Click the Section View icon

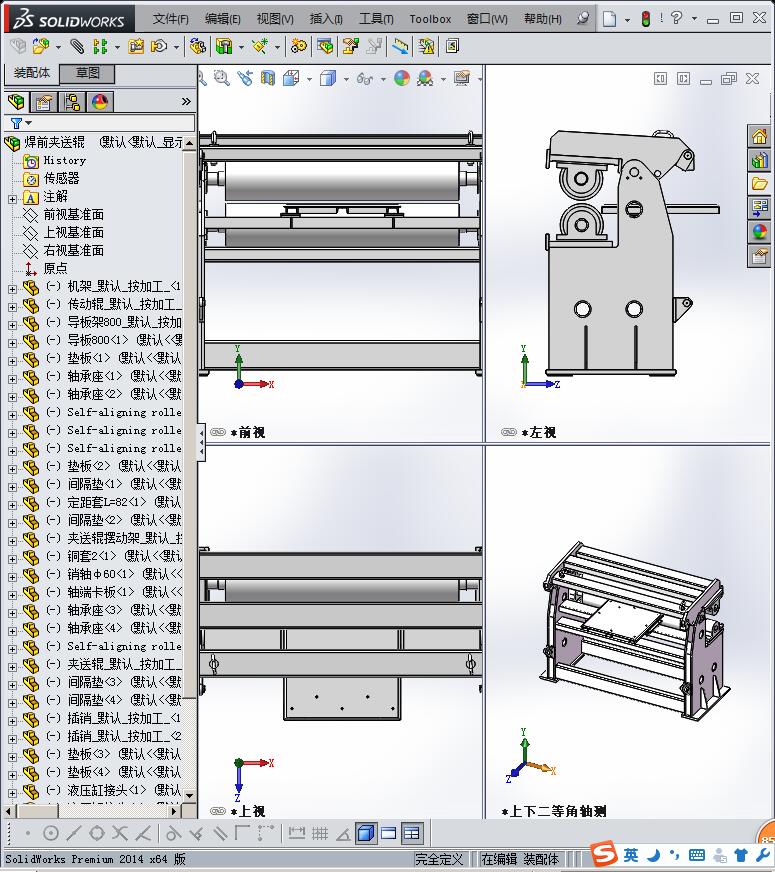(x=268, y=78)
